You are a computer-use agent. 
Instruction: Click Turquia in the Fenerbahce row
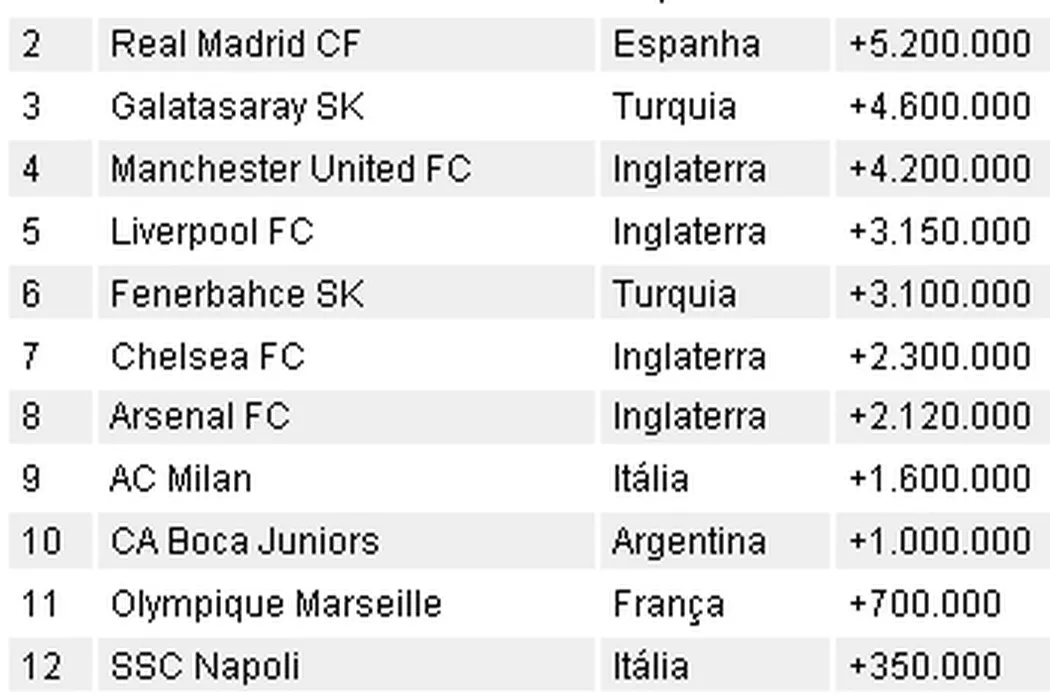point(674,294)
